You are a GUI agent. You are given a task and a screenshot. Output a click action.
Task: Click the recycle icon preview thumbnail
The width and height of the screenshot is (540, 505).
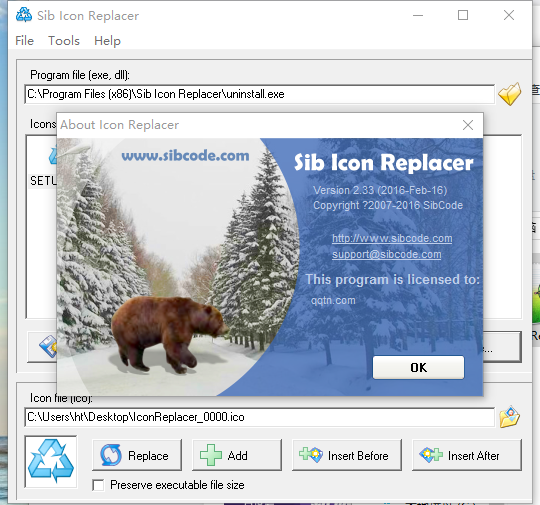51,461
